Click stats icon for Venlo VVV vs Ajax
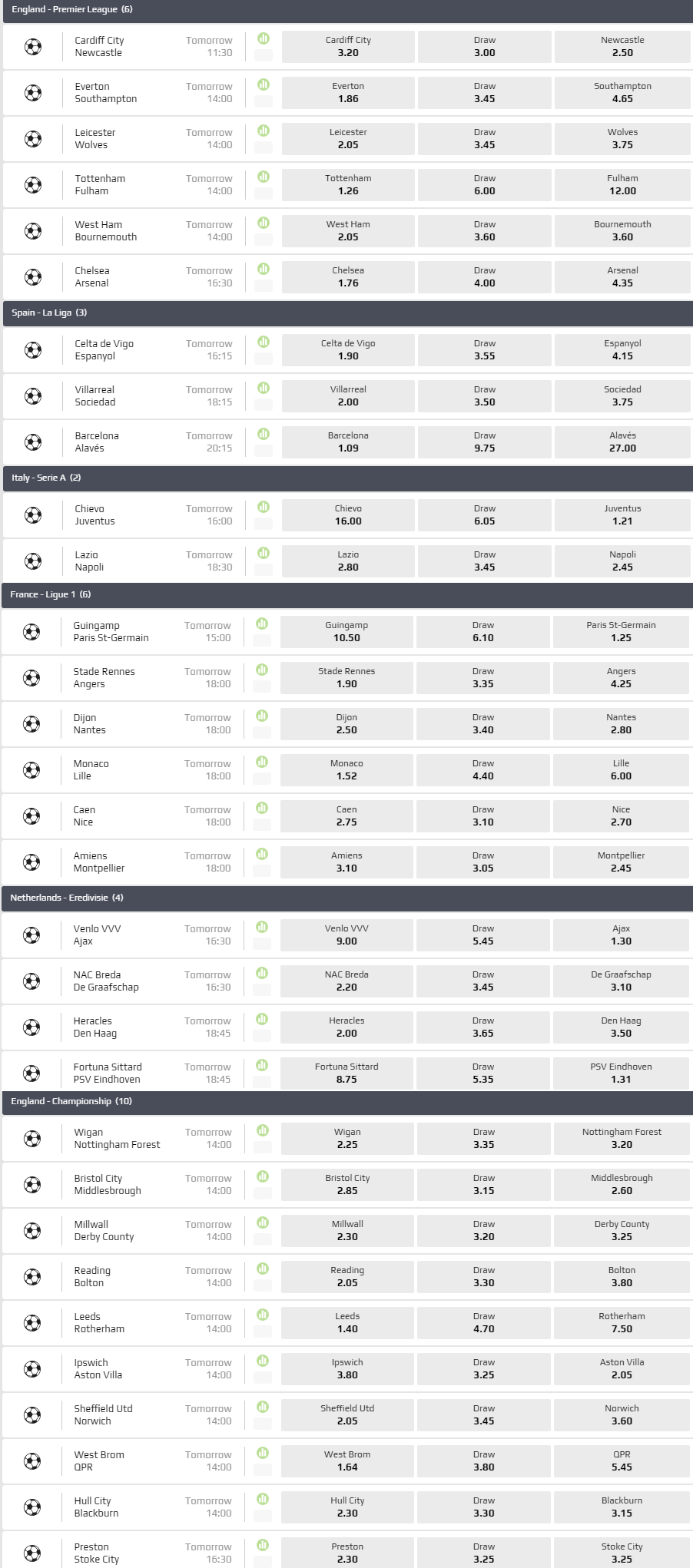The width and height of the screenshot is (693, 1568). pos(262,927)
